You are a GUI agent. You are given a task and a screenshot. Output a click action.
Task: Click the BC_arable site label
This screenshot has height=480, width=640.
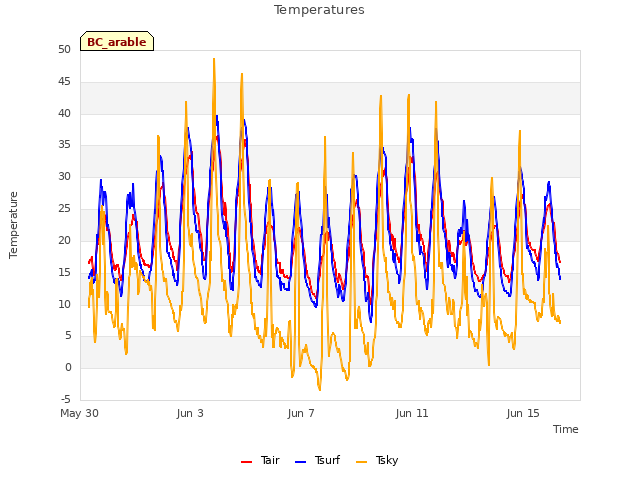117,41
